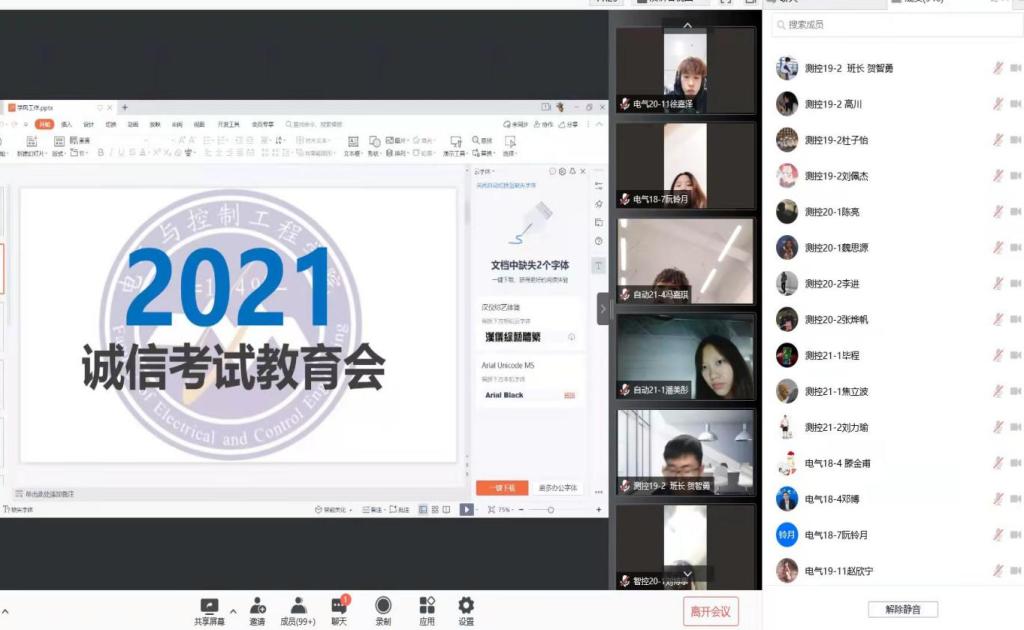Expand share screen options arrow beside 共享屏幕

click(233, 611)
